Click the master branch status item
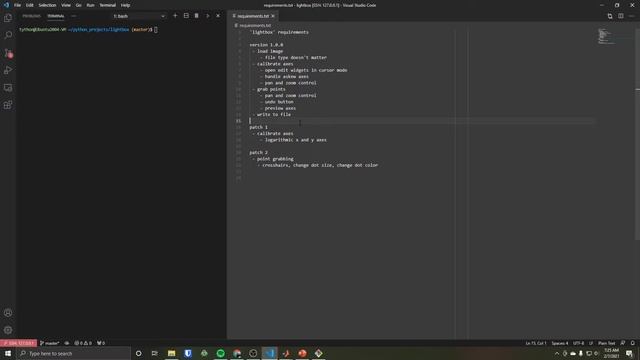Screen dimensions: 640x360 click(x=49, y=343)
